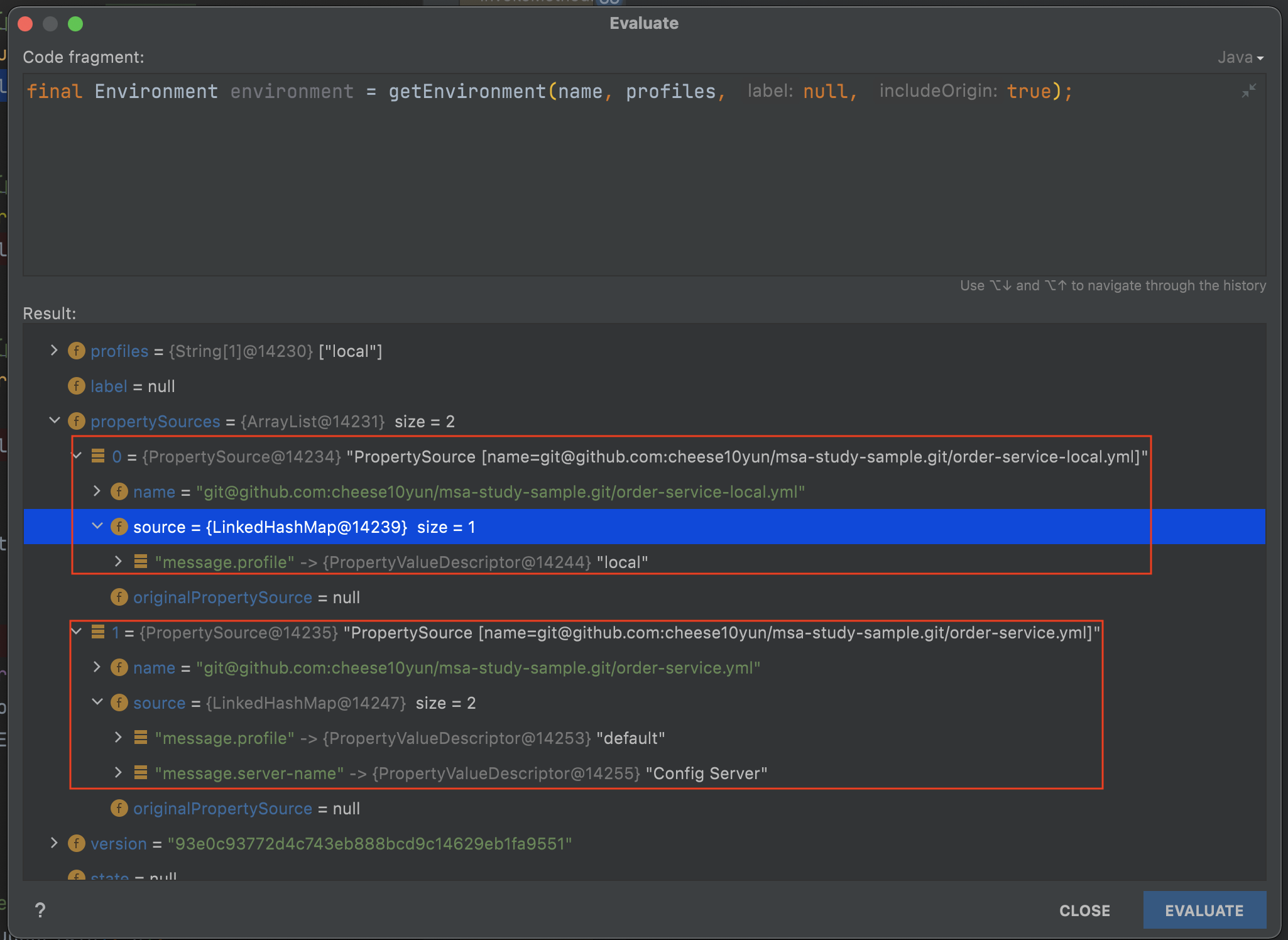Select the originalPropertySource = null row under element 0
This screenshot has height=940, width=1288.
246,597
